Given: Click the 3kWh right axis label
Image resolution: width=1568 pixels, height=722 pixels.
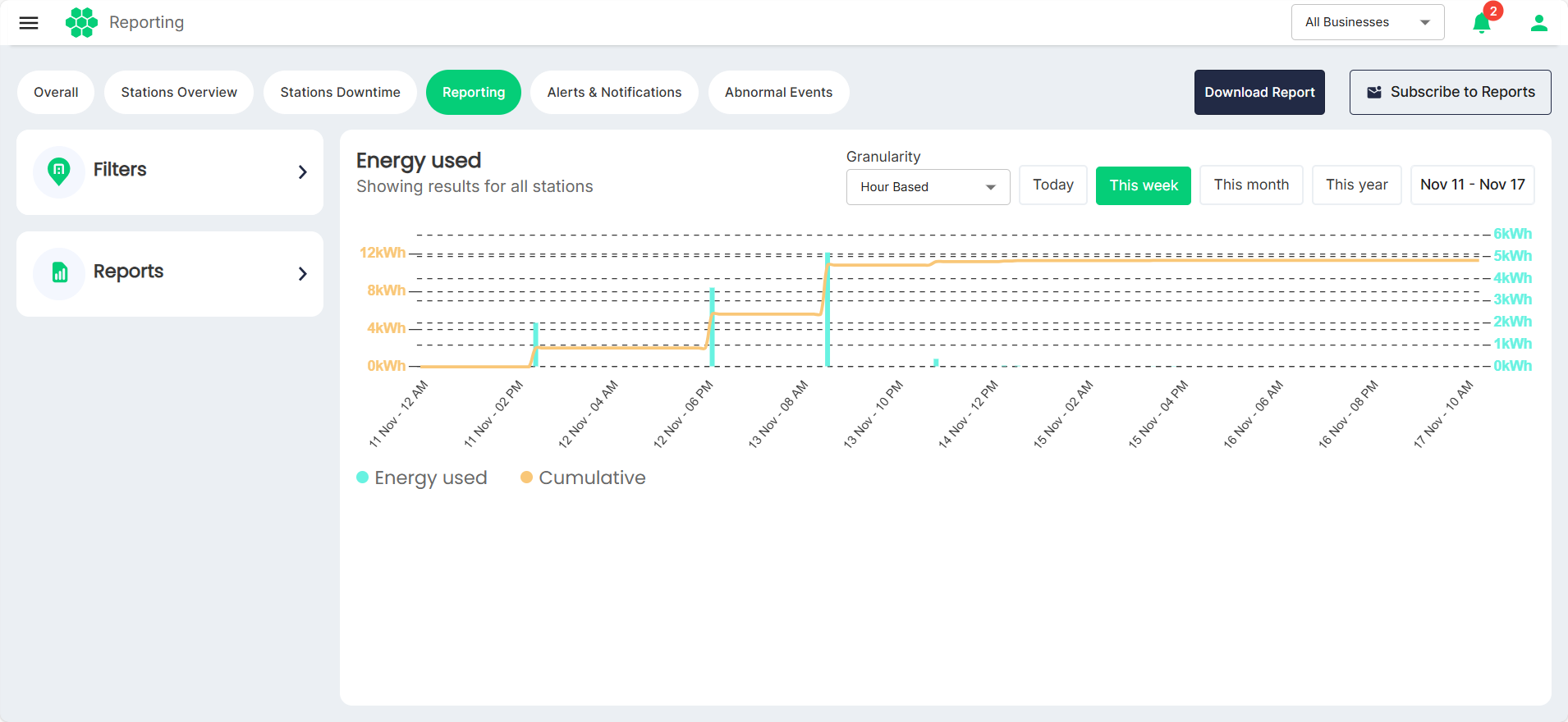Looking at the screenshot, I should (1512, 299).
